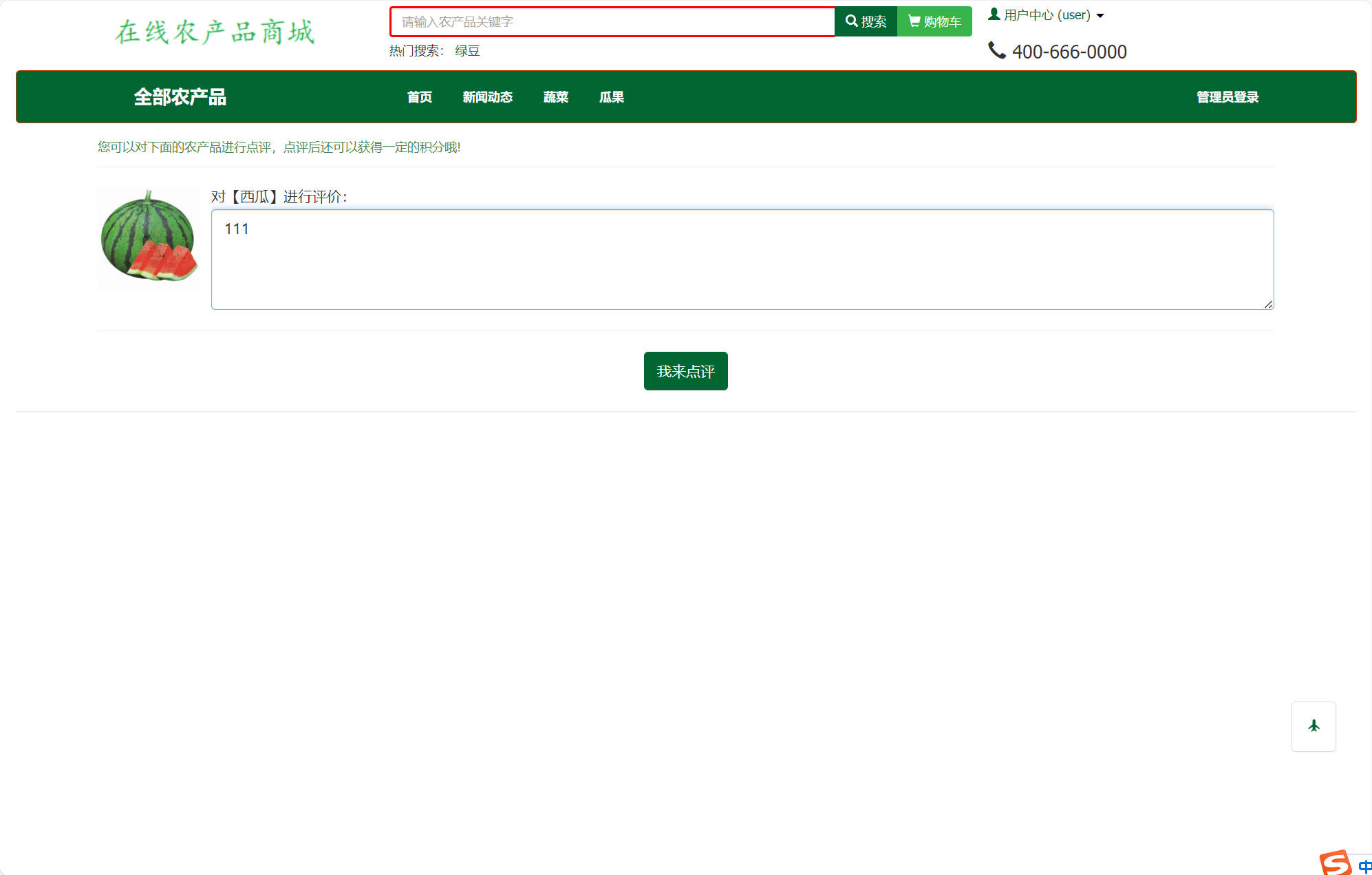Click the watermelon product thumbnail

(x=149, y=238)
